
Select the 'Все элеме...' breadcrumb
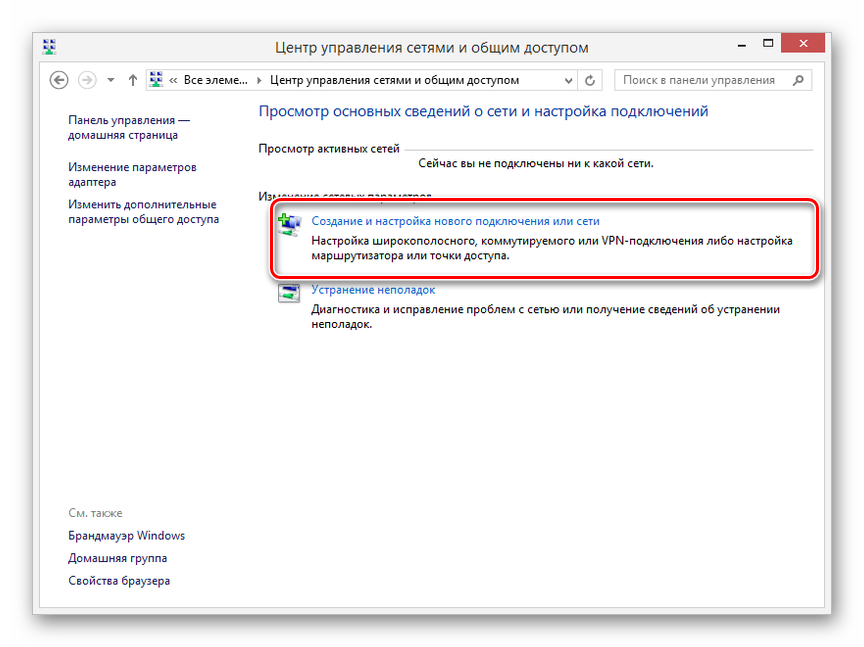pyautogui.click(x=215, y=80)
